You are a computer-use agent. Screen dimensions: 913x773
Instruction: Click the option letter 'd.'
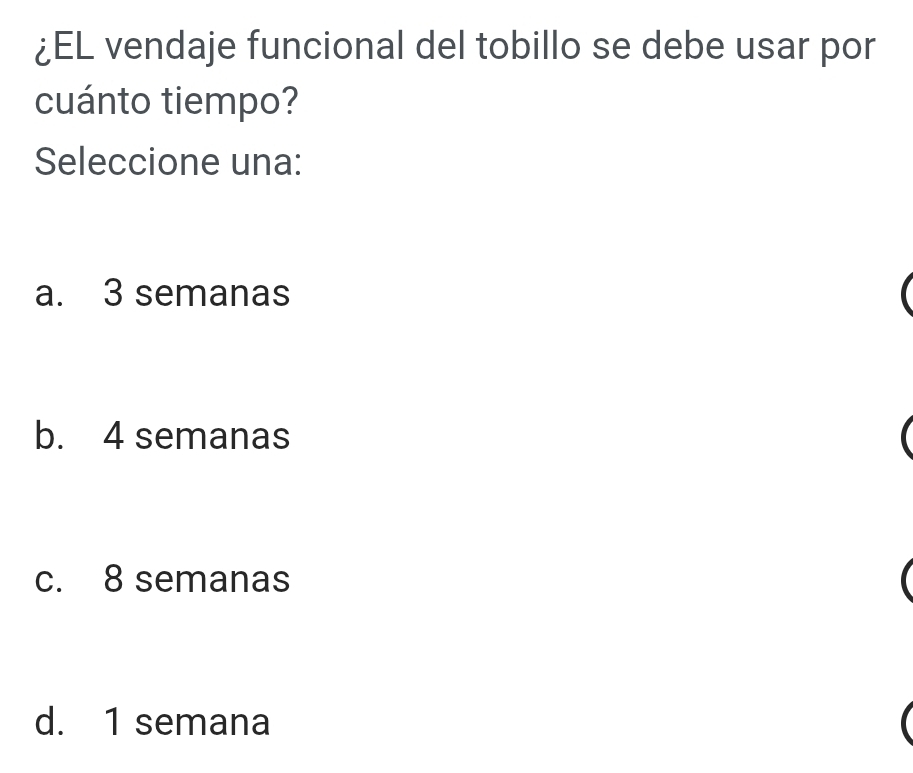(49, 722)
